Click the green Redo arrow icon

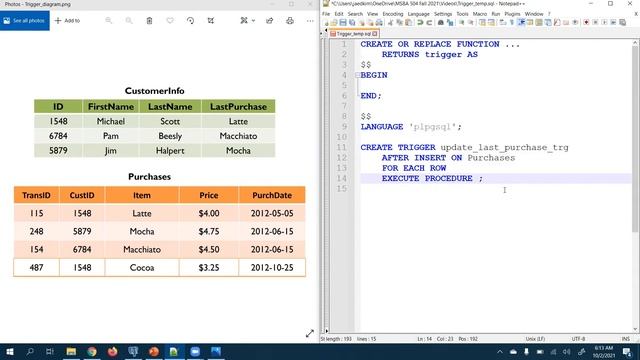pyautogui.click(x=429, y=22)
